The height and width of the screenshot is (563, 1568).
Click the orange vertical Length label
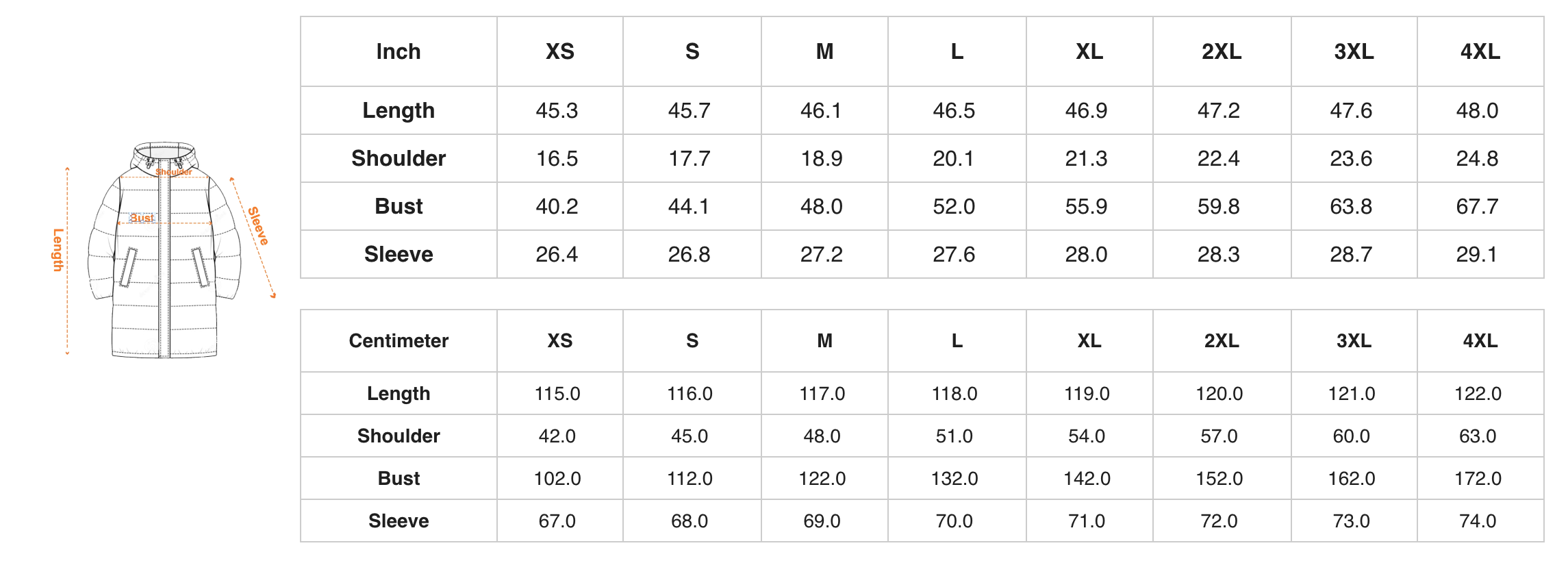(x=58, y=250)
